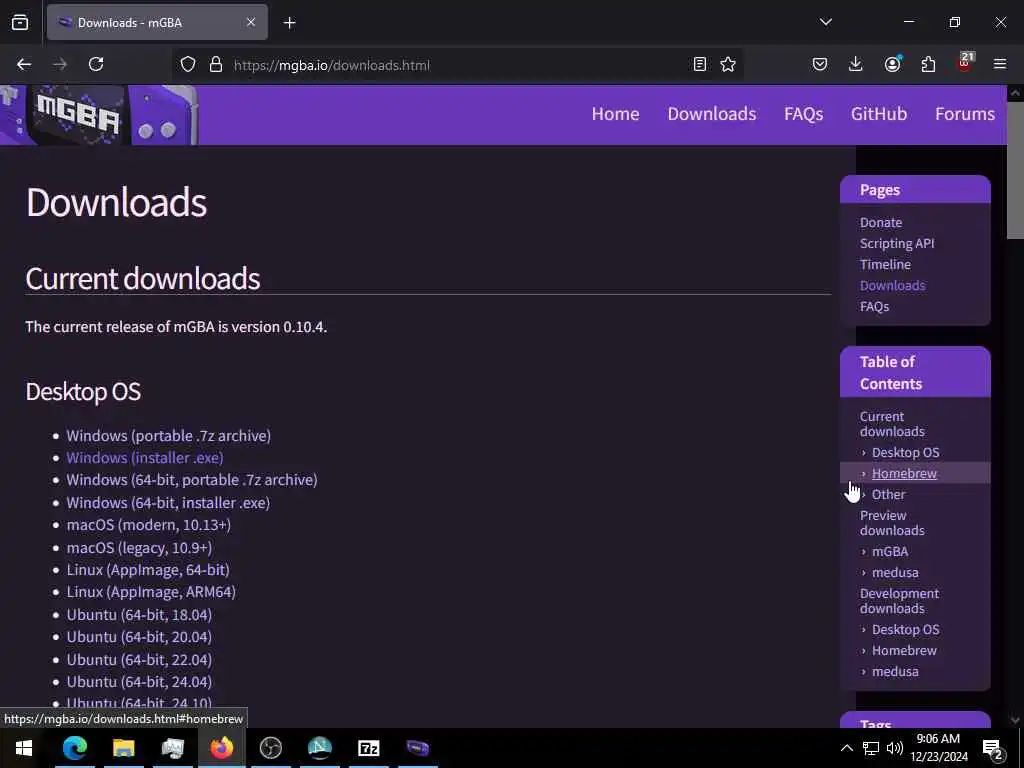Download Linux AppImage ARM64
Screen dimensions: 1024x768
click(x=151, y=592)
